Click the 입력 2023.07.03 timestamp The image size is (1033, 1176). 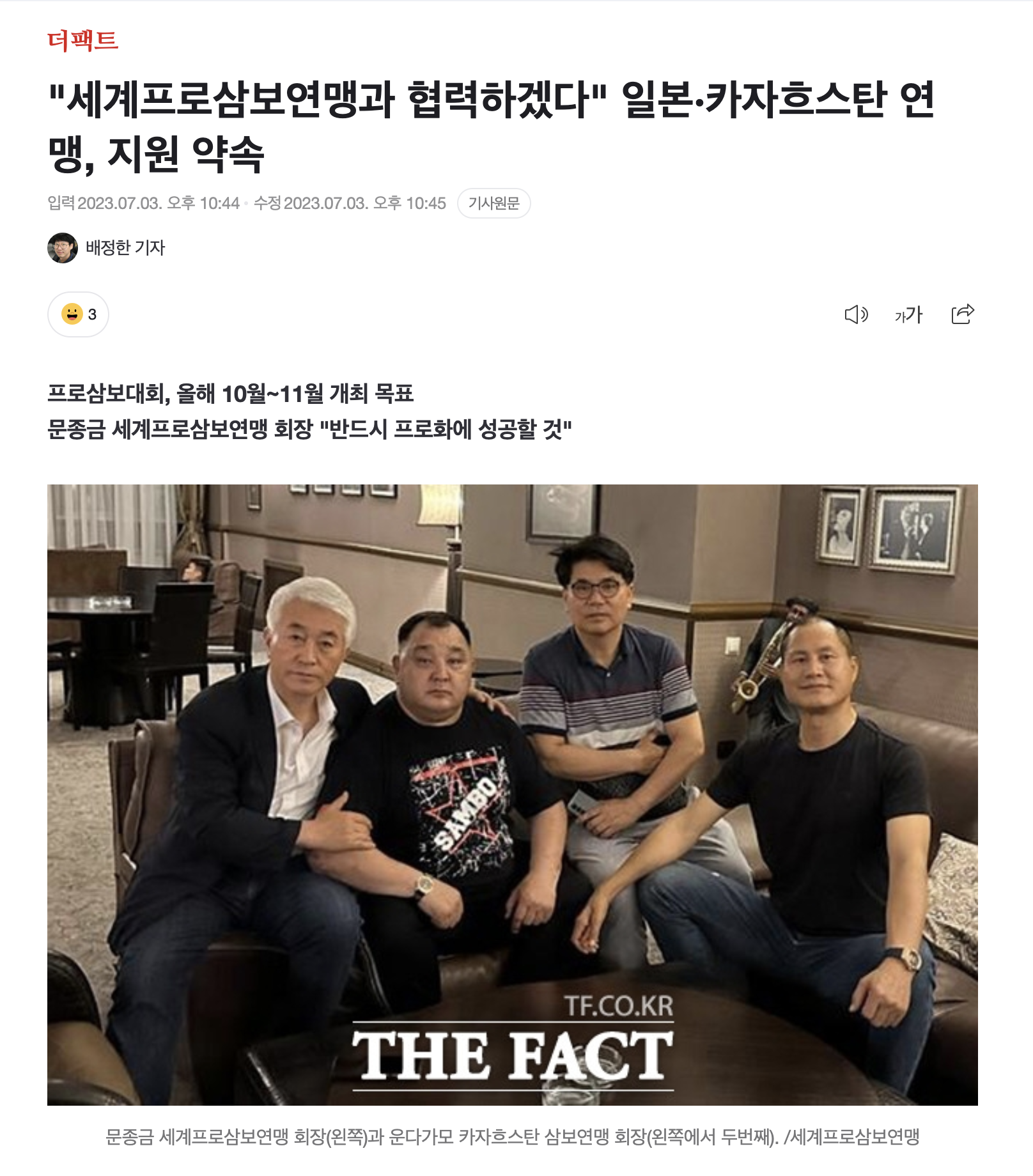(x=143, y=203)
